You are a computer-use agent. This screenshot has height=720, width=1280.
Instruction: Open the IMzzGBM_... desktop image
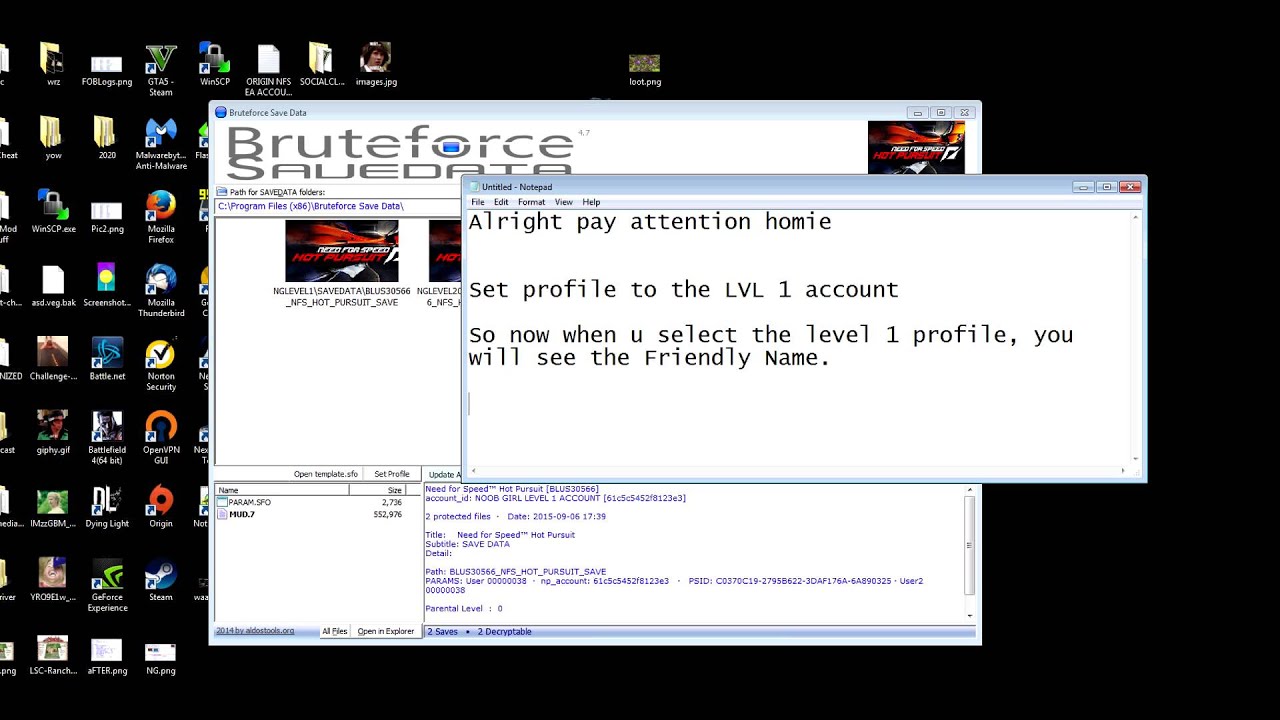click(x=53, y=507)
